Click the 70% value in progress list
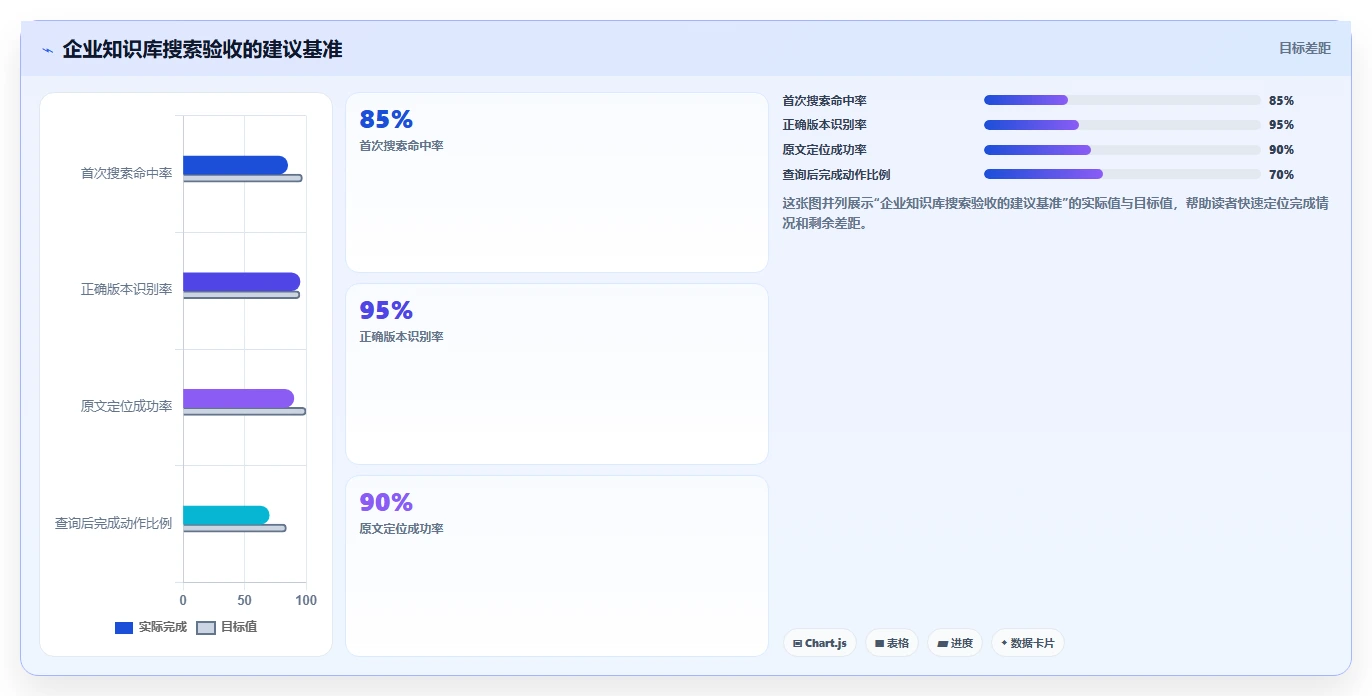Screen dimensions: 1372x696 click(1281, 175)
